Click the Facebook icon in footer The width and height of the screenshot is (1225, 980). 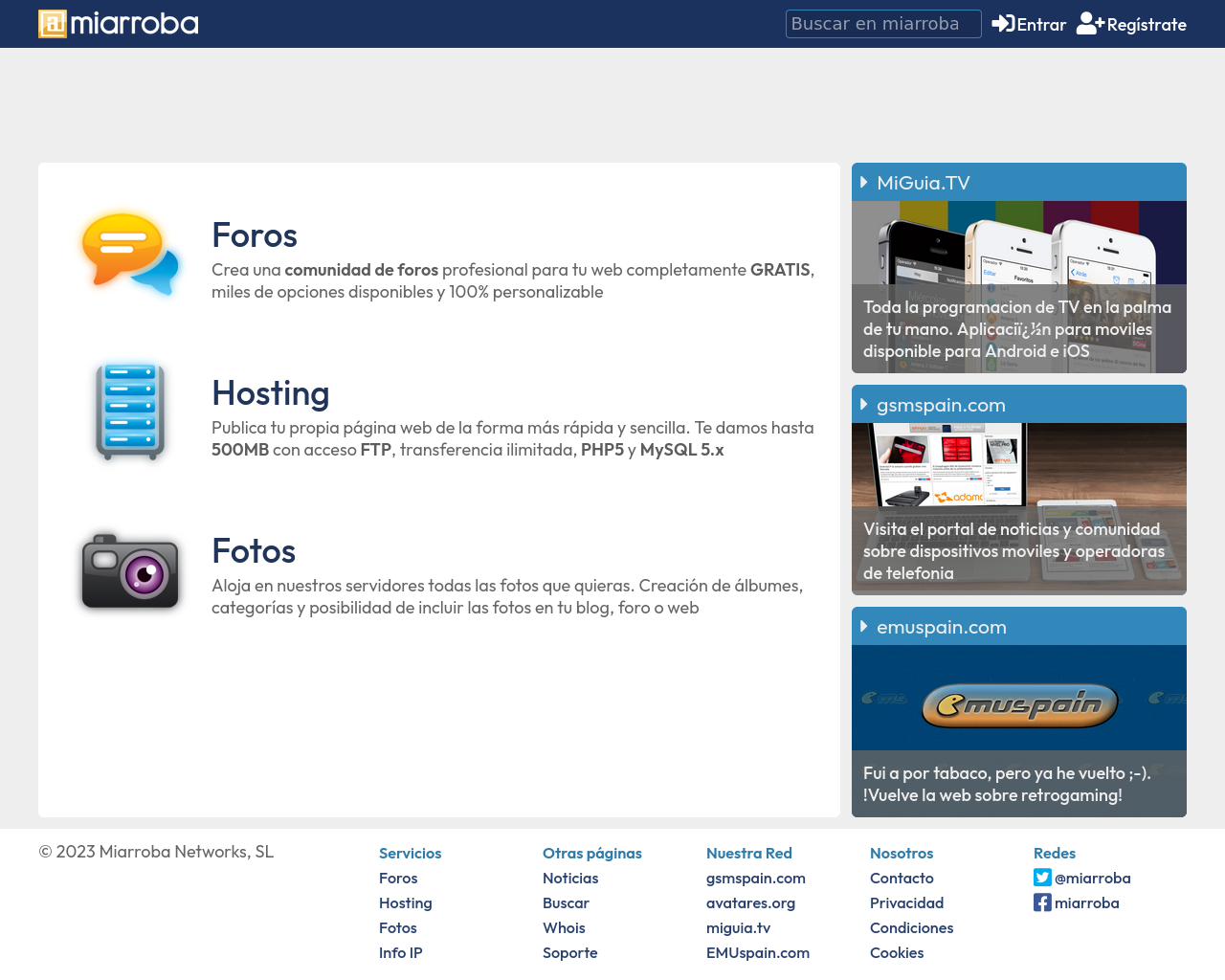(x=1042, y=902)
